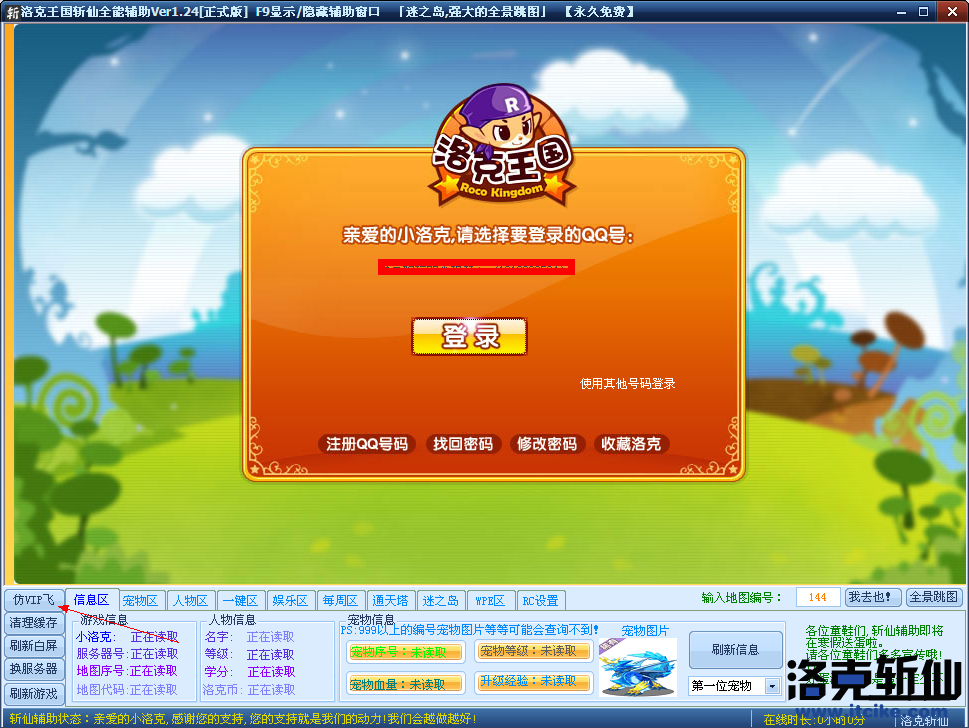
Task: Close the 洛克王国 assistant window
Action: pyautogui.click(x=952, y=11)
